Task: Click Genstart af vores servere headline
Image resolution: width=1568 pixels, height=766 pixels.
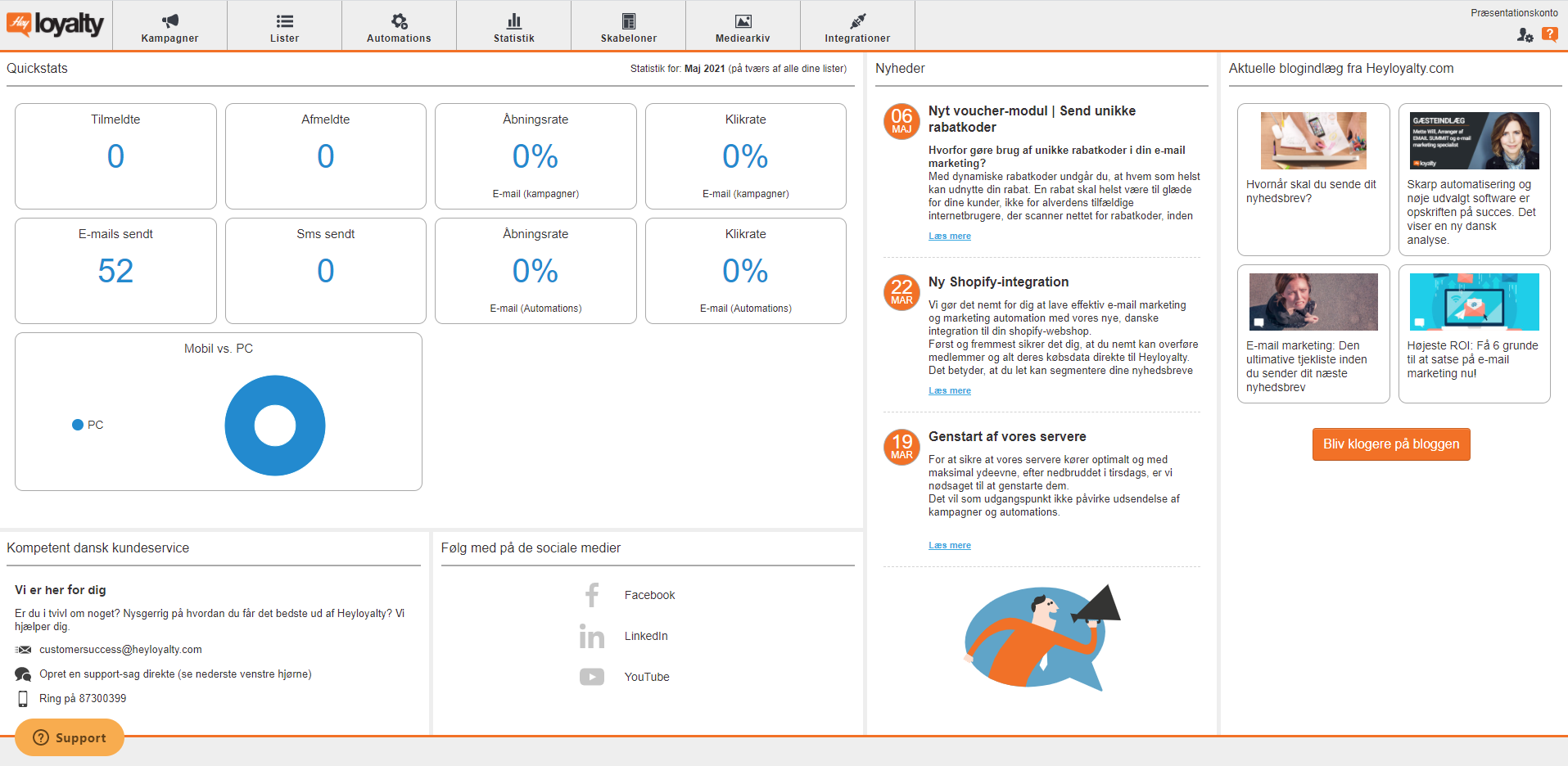Action: click(1007, 436)
